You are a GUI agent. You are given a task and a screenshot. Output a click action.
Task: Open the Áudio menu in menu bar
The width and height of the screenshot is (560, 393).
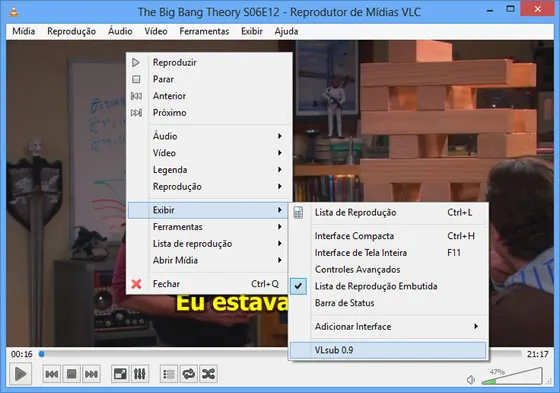[120, 31]
